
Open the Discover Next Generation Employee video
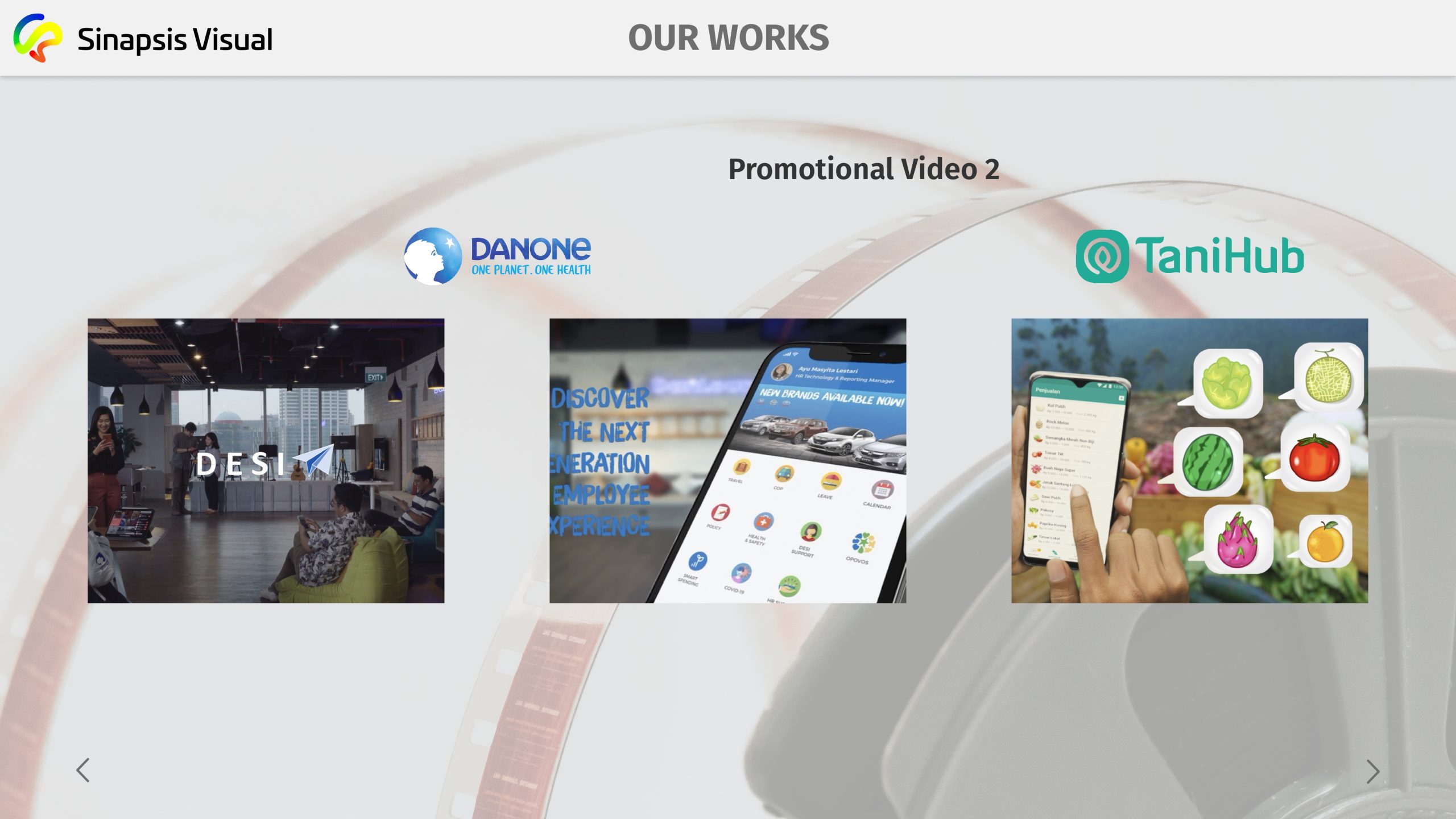click(727, 461)
